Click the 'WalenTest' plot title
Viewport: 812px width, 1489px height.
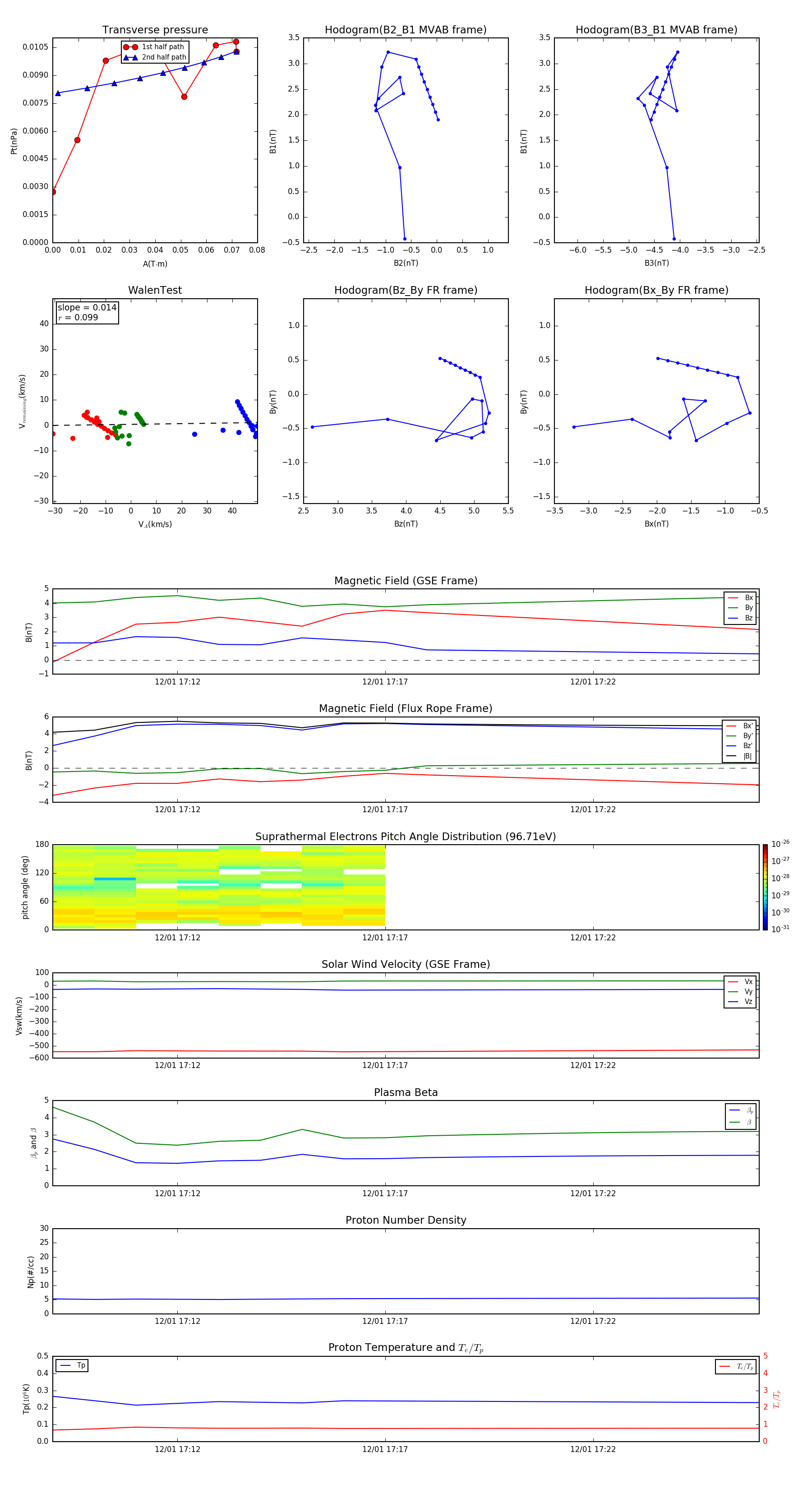pyautogui.click(x=155, y=290)
